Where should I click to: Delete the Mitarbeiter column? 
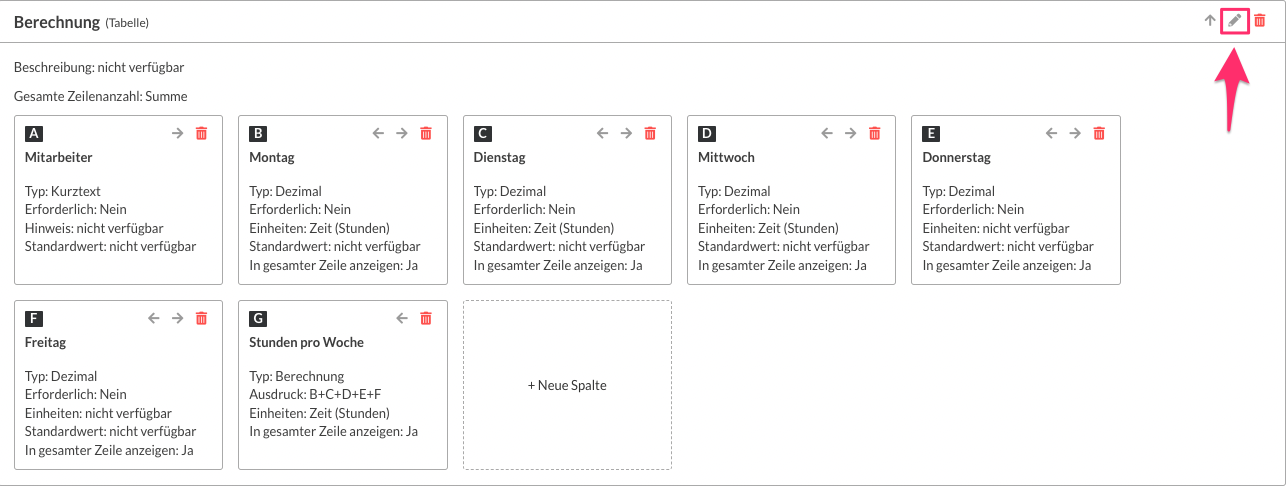(201, 133)
